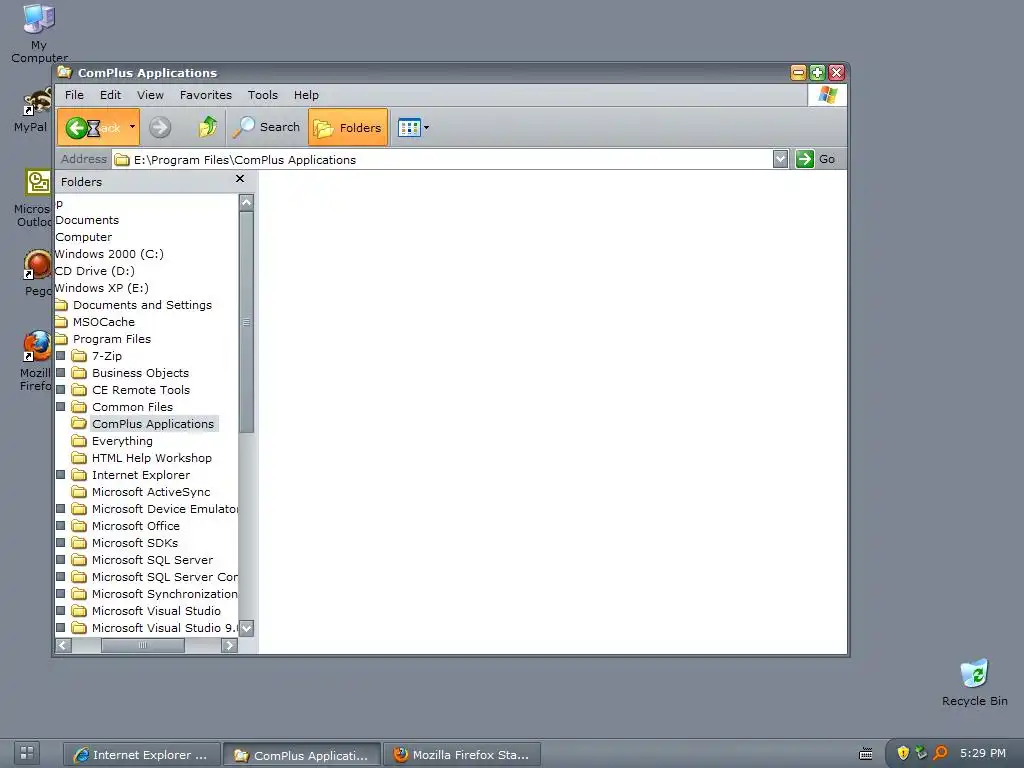
Task: Select the Documents and Settings folder
Action: tap(142, 305)
